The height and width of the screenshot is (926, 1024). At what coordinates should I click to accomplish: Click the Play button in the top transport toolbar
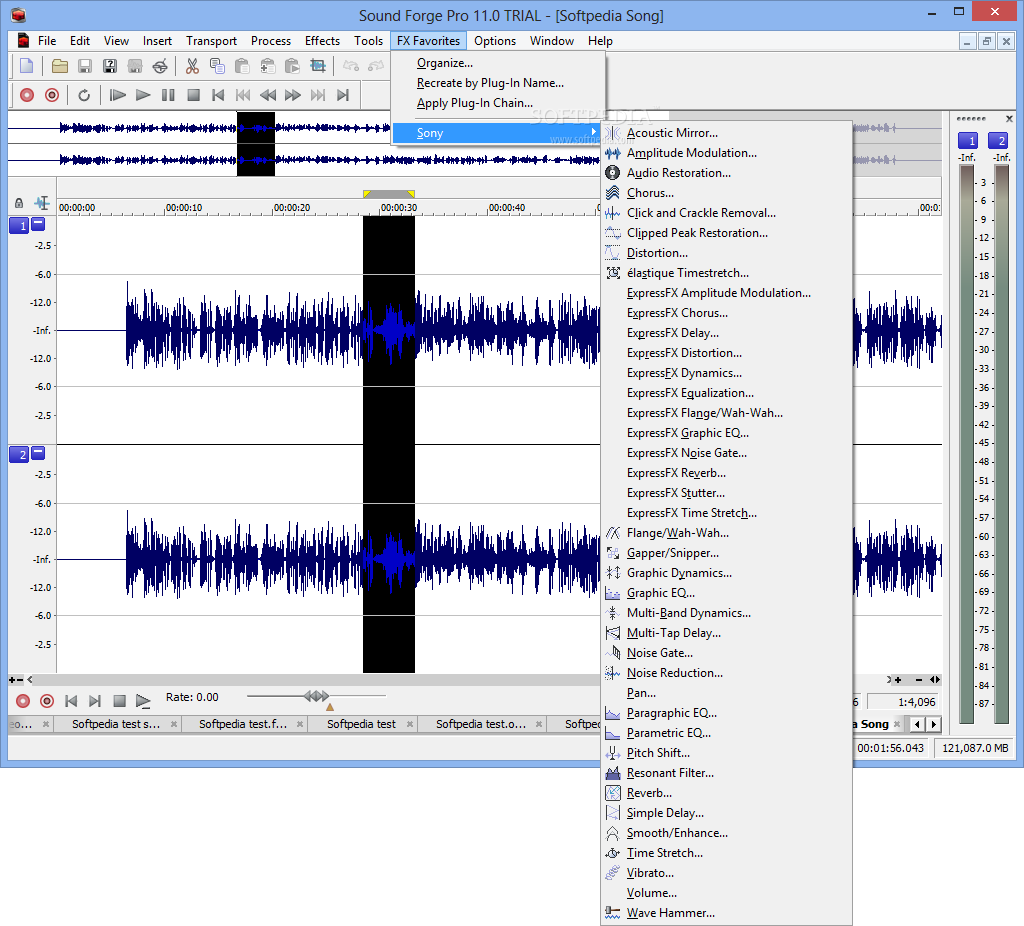[143, 95]
